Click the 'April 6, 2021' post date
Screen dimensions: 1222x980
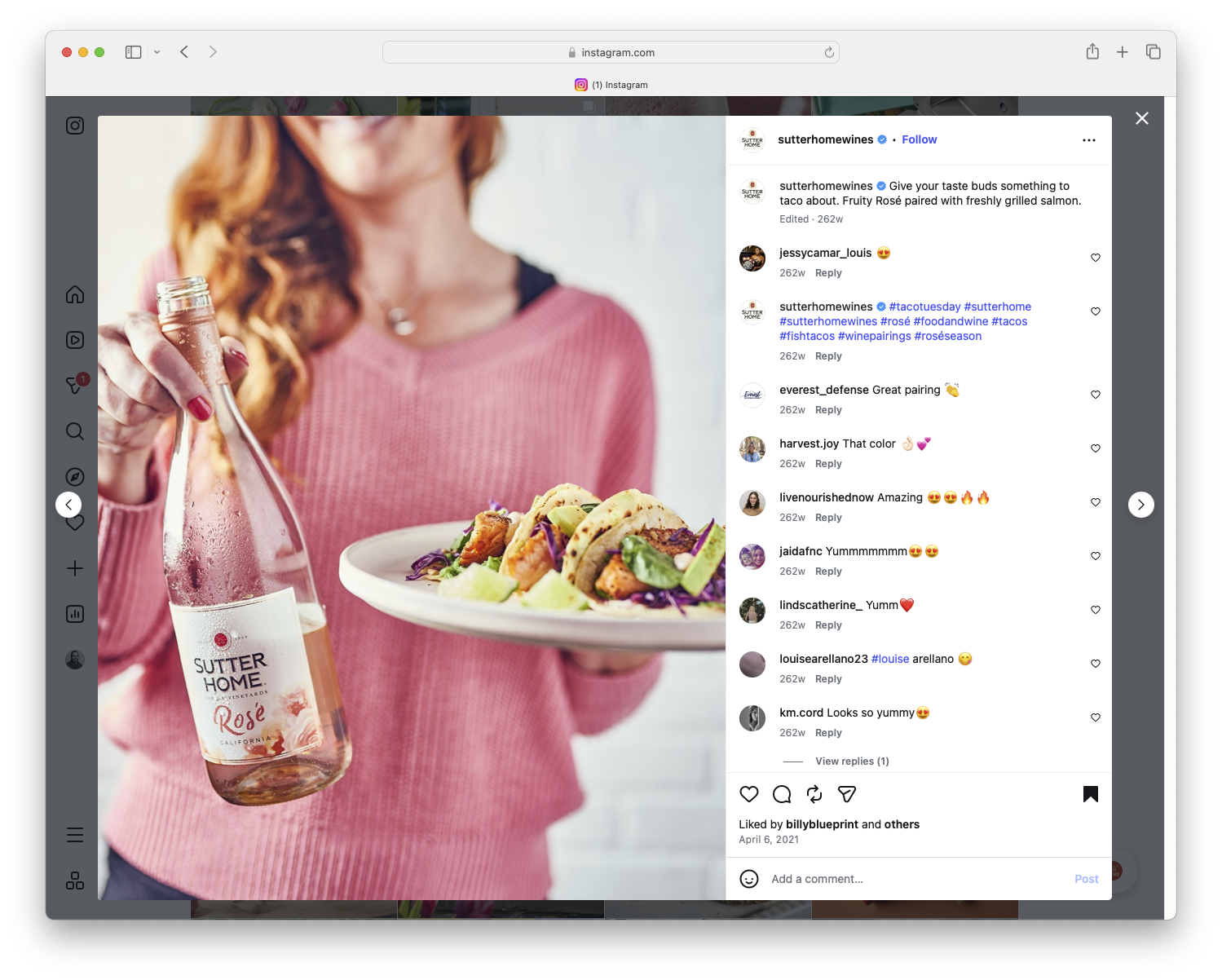(769, 840)
